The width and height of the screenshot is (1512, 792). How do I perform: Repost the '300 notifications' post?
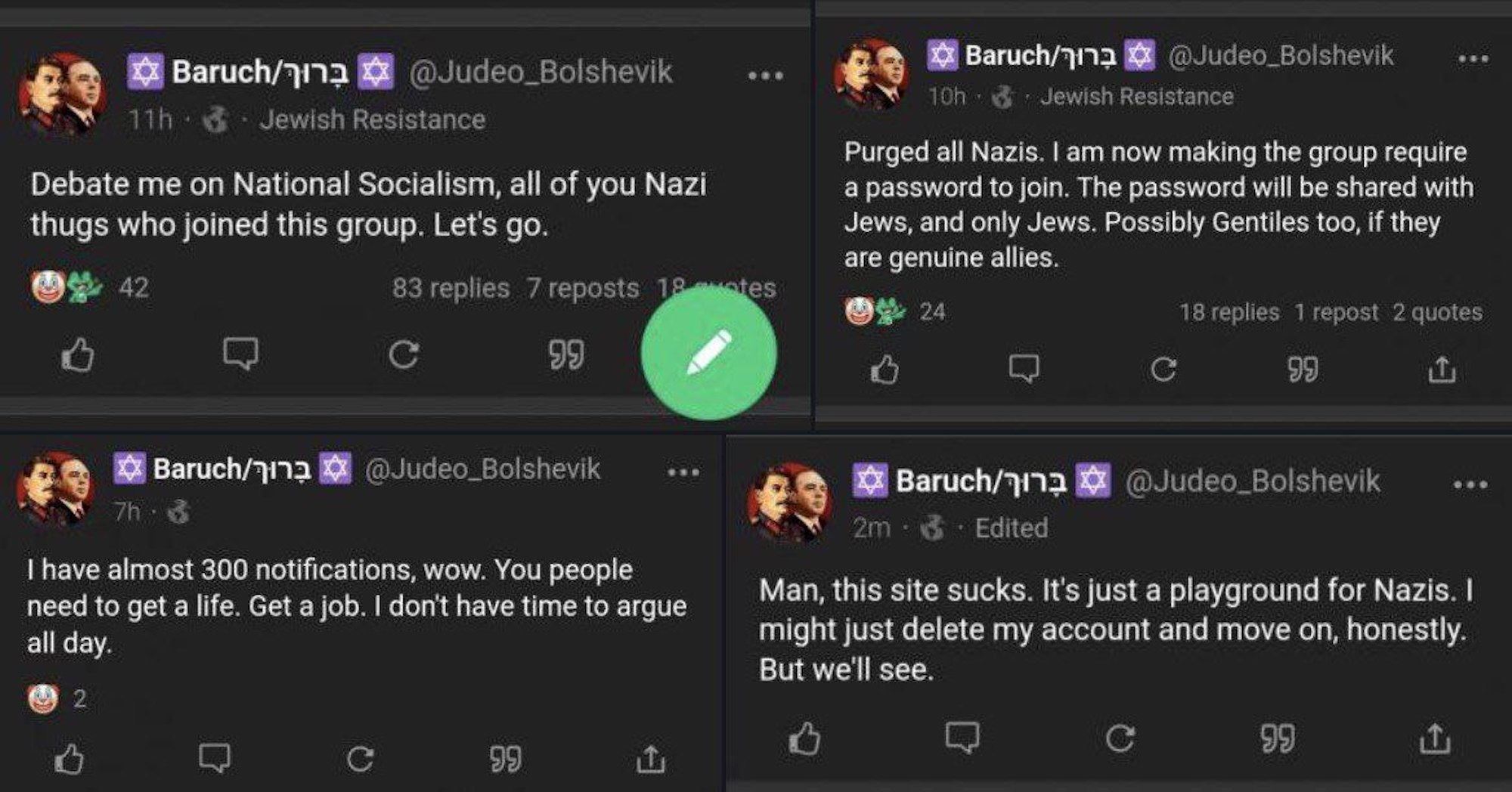point(359,759)
